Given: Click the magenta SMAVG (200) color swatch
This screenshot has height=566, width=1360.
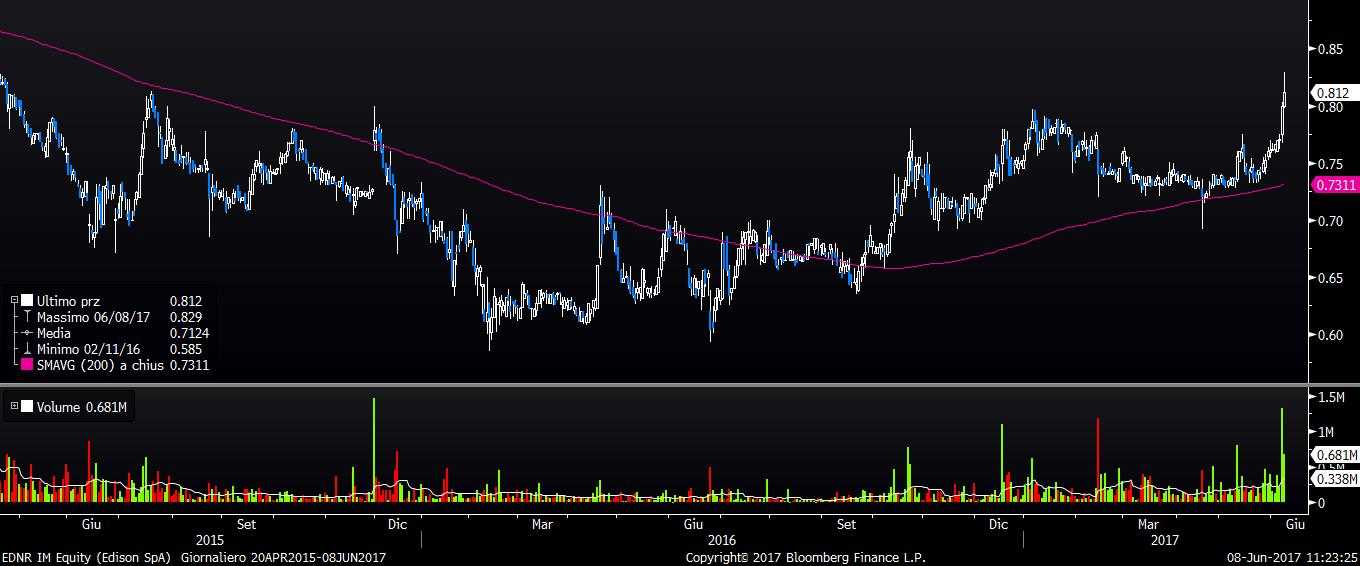Looking at the screenshot, I should [x=27, y=365].
